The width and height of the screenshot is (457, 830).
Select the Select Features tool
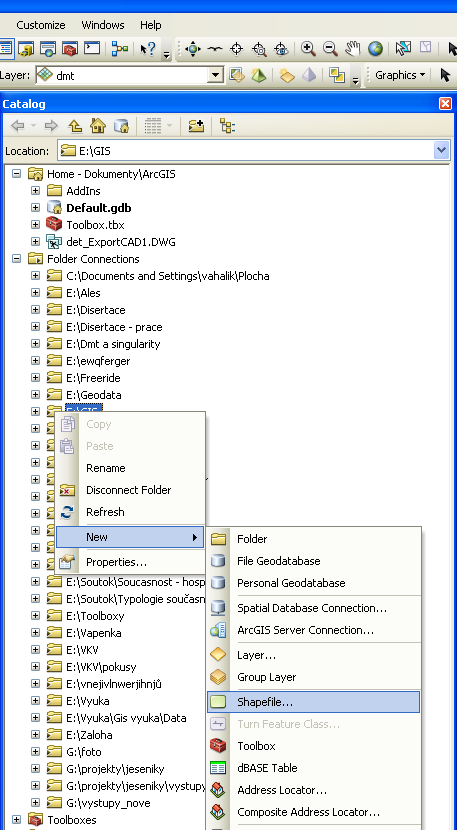pos(403,49)
